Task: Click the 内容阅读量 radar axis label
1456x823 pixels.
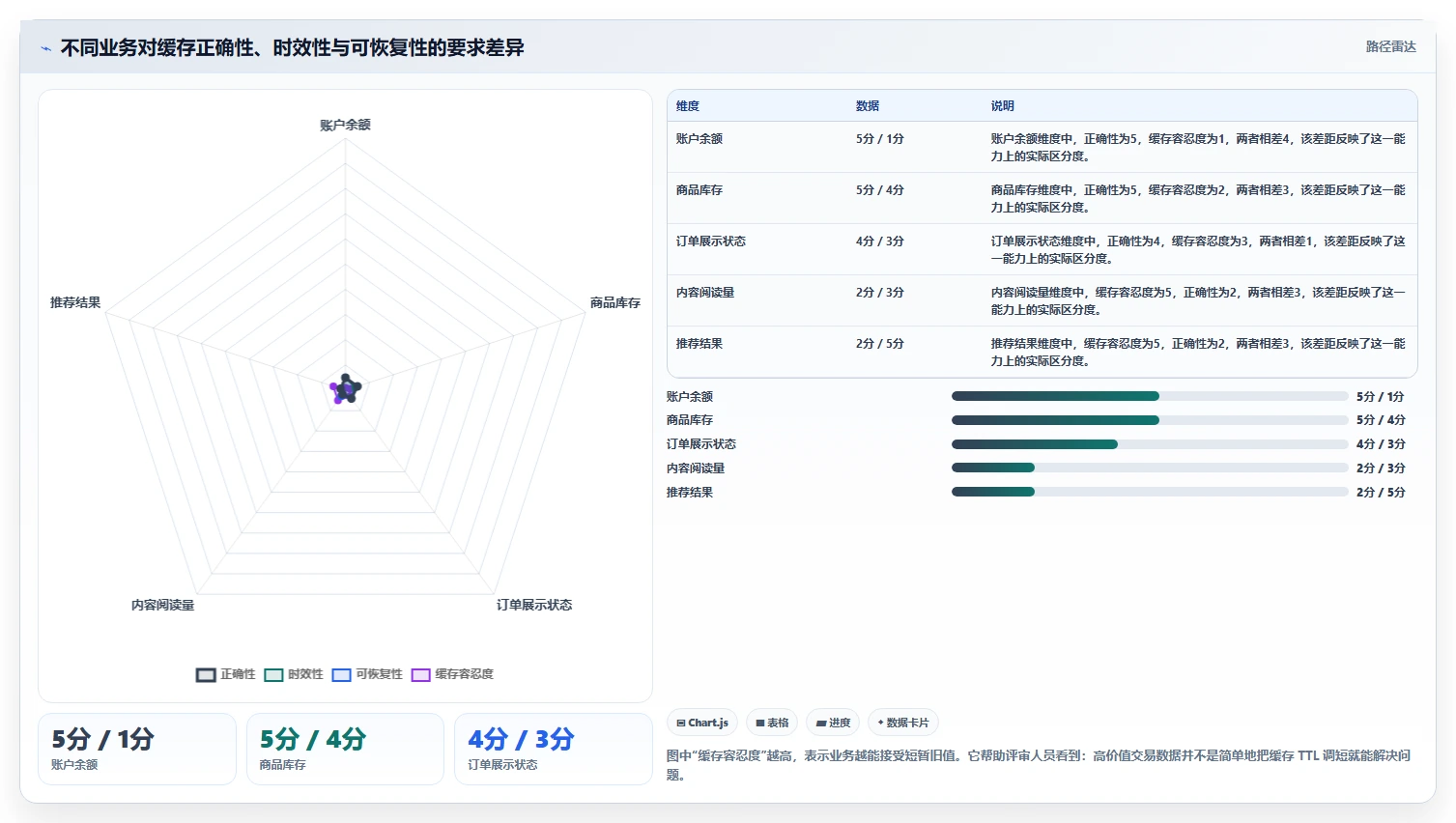Action: 163,605
